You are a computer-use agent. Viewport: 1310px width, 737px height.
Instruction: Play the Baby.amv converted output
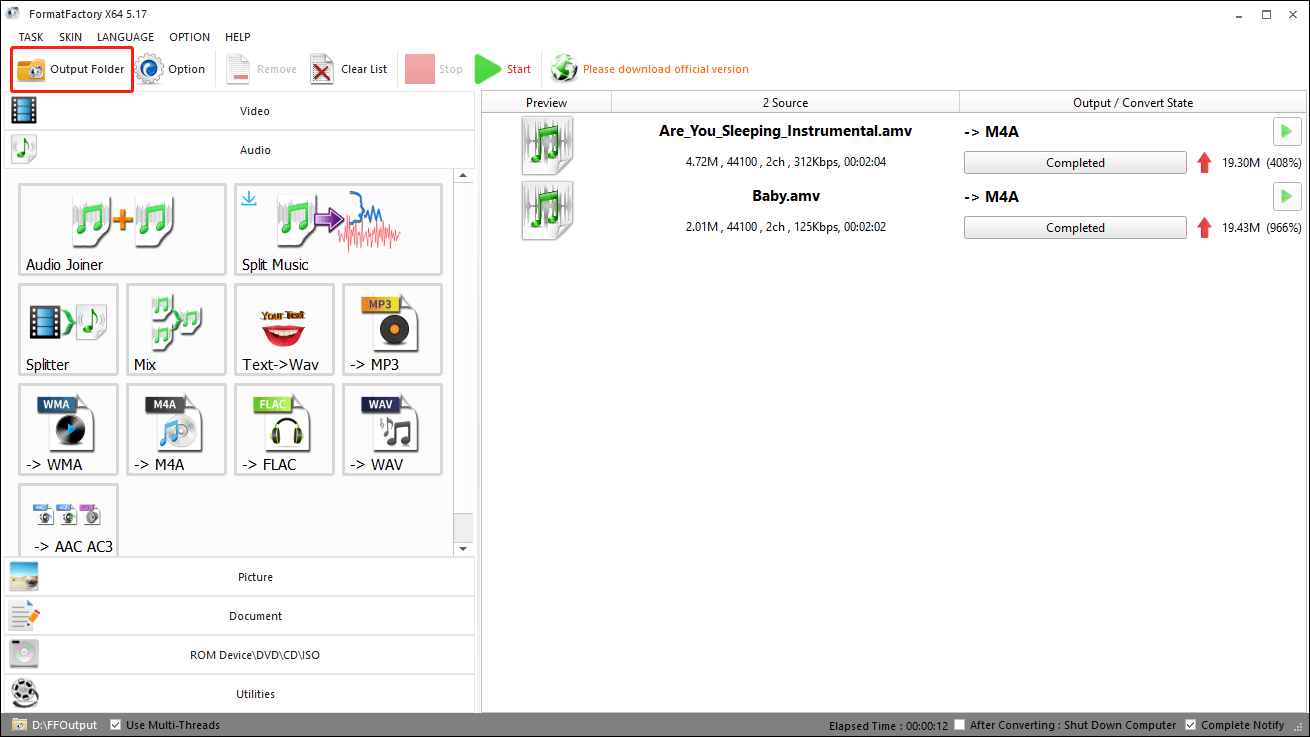[1287, 196]
